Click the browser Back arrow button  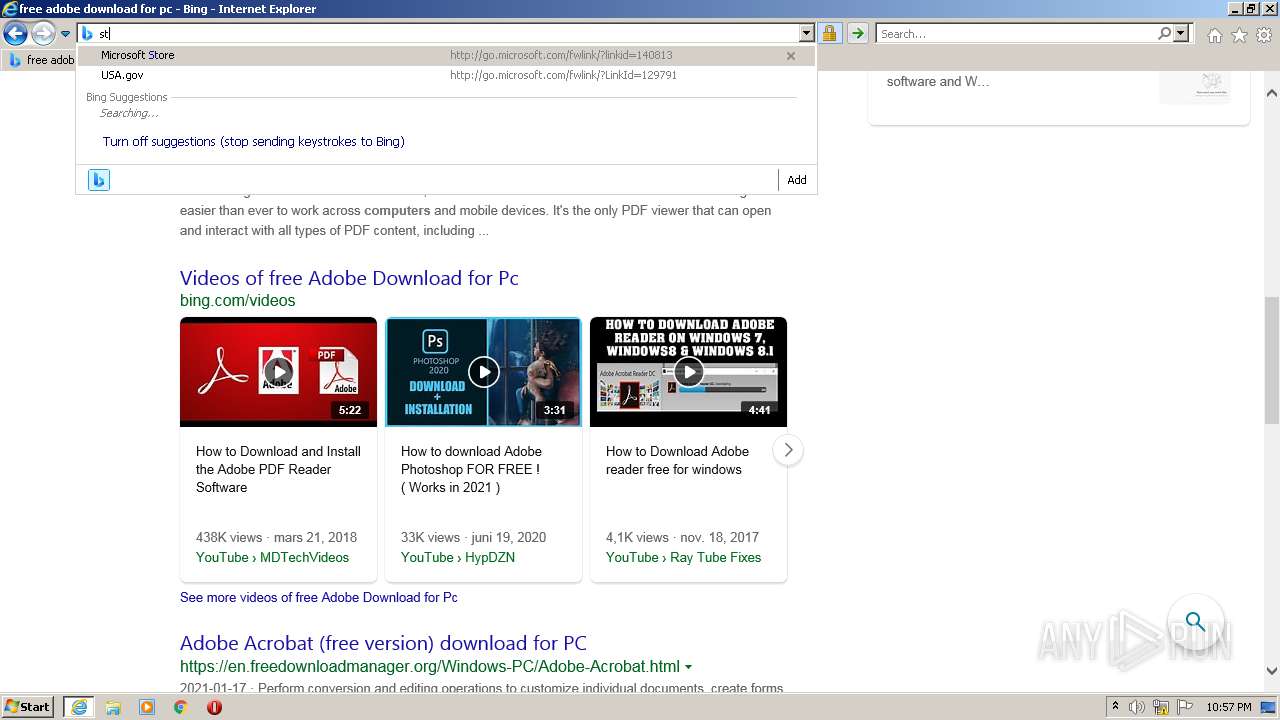15,34
